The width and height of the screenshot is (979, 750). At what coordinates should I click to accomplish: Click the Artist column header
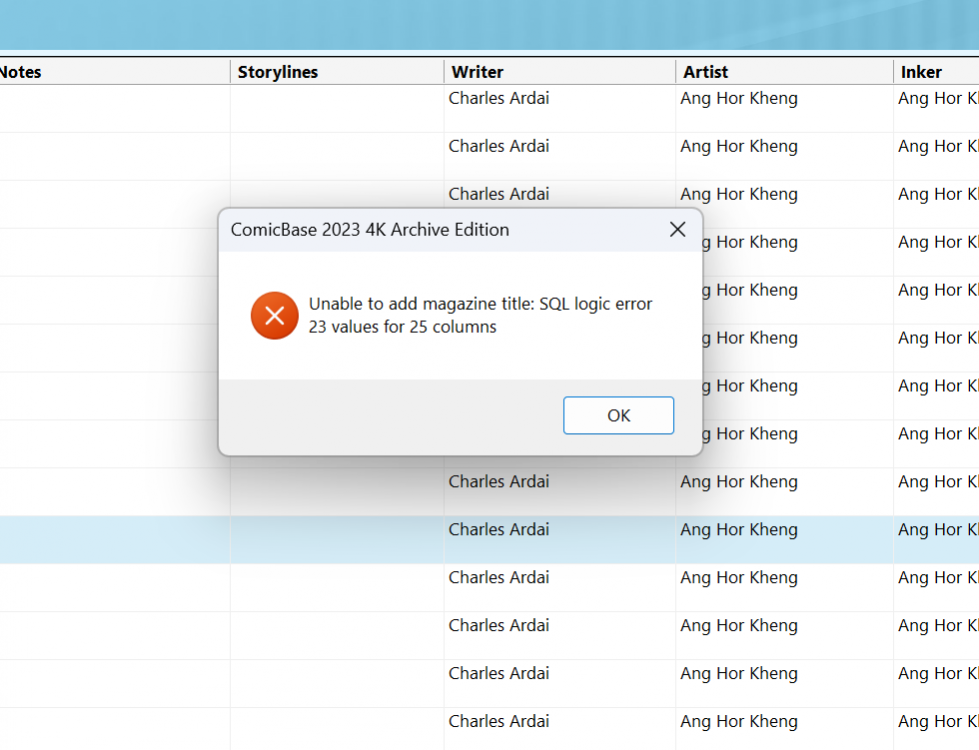(705, 72)
